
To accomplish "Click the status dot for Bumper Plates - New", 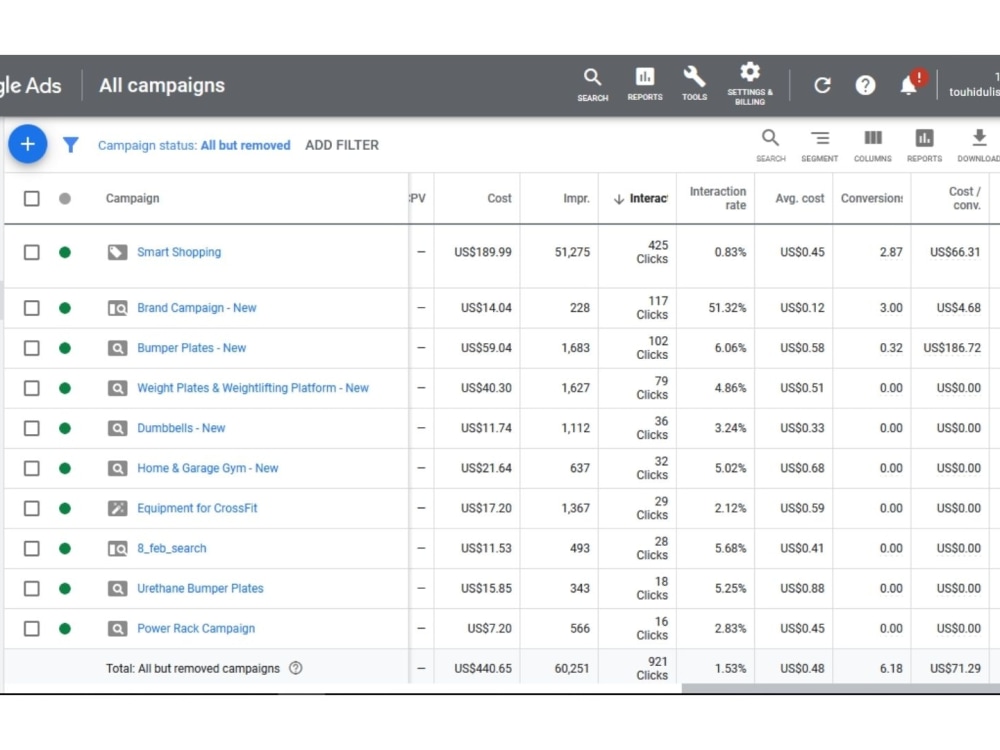I will click(x=64, y=348).
